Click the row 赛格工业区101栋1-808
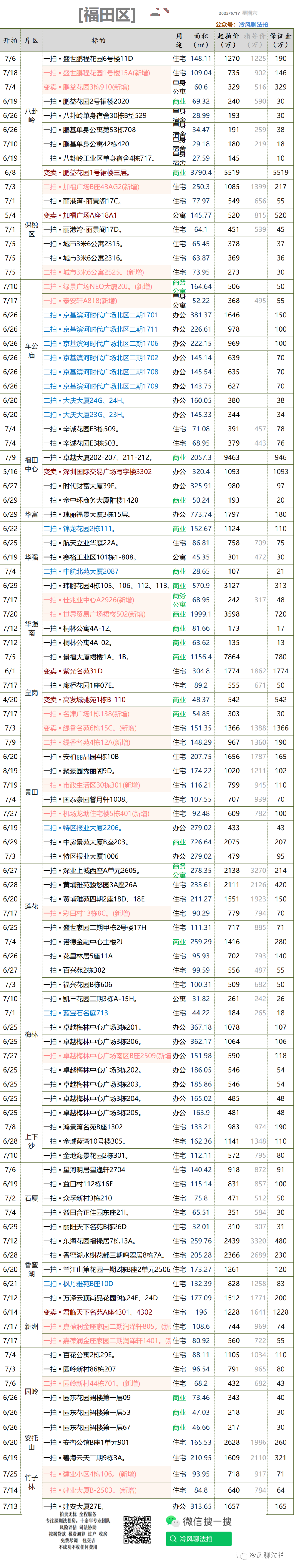Screen dimensions: 294x1568 tap(147, 557)
